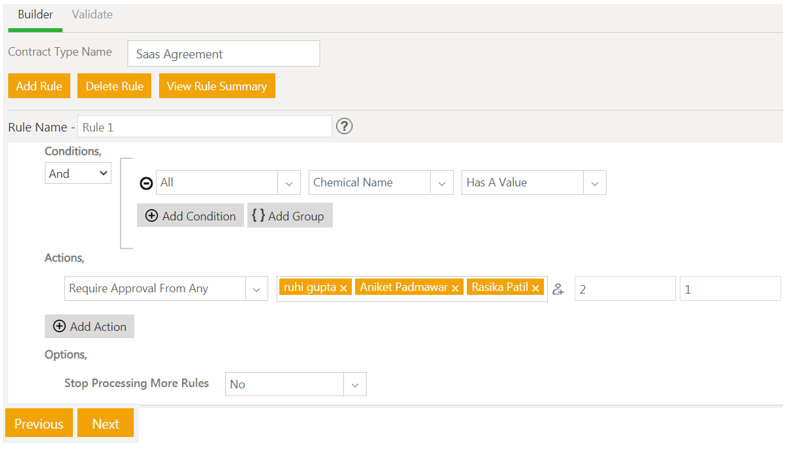788x451 pixels.
Task: Click Add Action button
Action: click(89, 326)
